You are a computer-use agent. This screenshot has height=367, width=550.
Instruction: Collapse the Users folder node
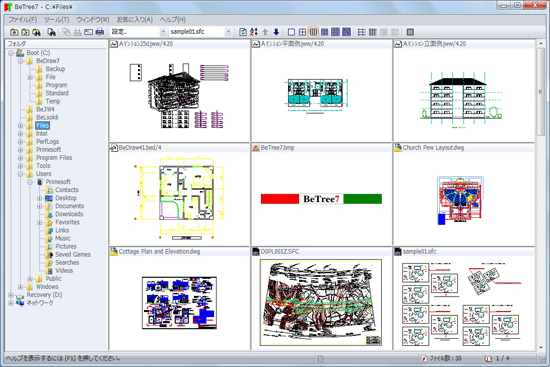point(20,174)
